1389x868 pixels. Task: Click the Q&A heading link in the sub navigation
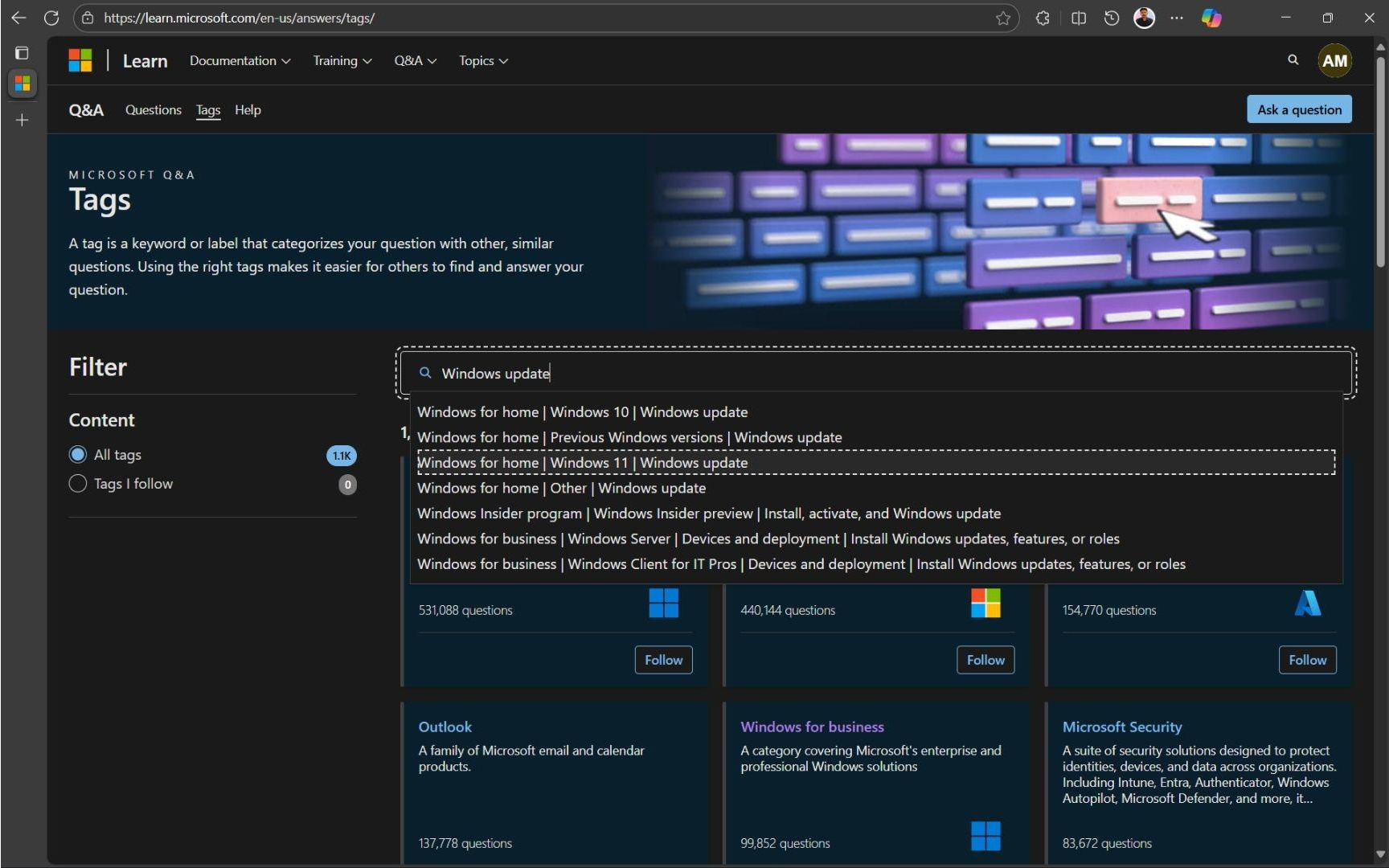[x=86, y=110]
